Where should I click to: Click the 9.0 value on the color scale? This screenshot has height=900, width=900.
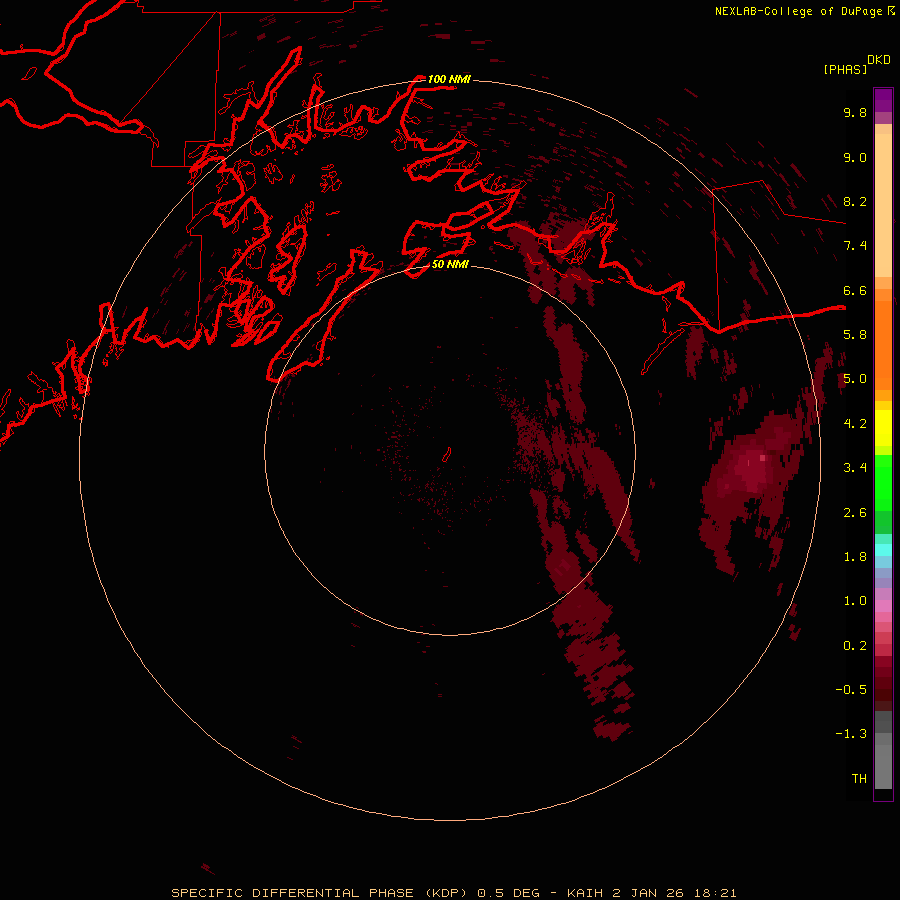[x=855, y=157]
